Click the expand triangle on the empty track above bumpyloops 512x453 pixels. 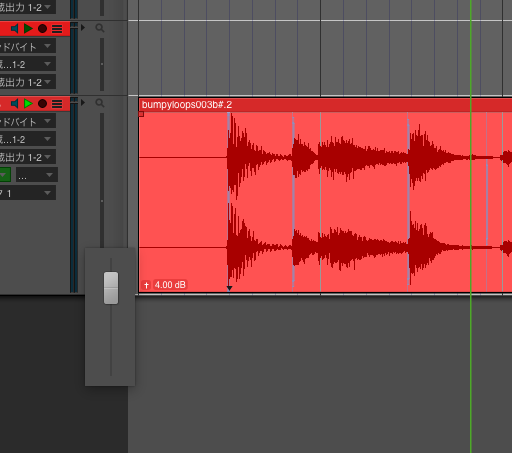click(x=83, y=27)
